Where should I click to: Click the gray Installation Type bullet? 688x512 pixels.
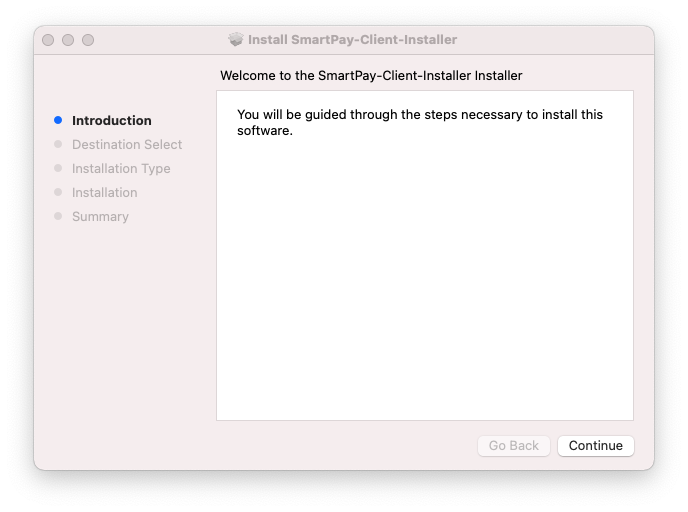(58, 168)
